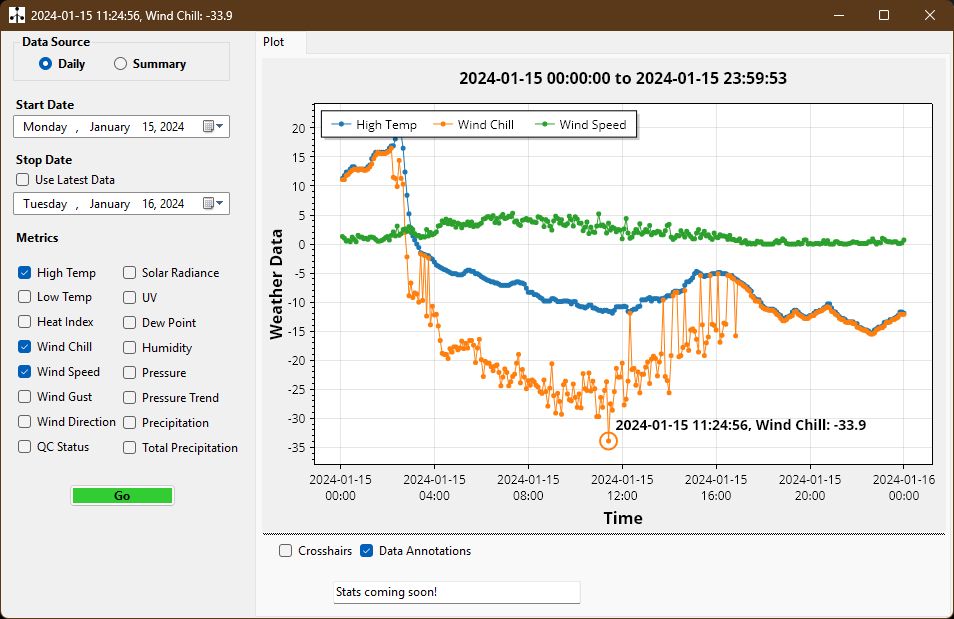Click the circled Wind Chill minimum marker
This screenshot has width=954, height=619.
tap(608, 439)
